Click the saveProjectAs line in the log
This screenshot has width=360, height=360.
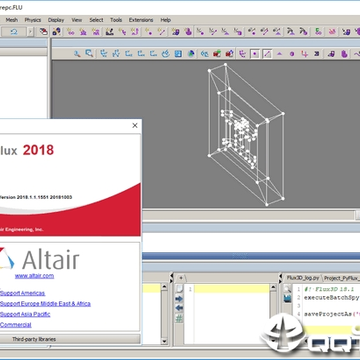332,314
